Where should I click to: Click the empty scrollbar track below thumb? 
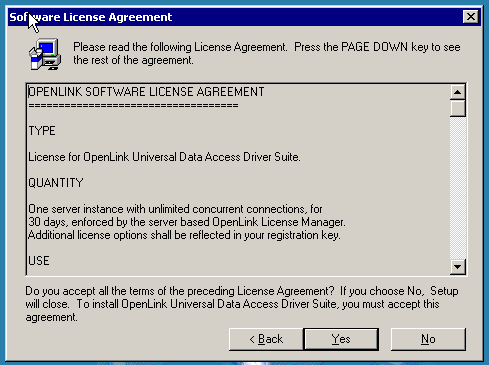pos(457,188)
